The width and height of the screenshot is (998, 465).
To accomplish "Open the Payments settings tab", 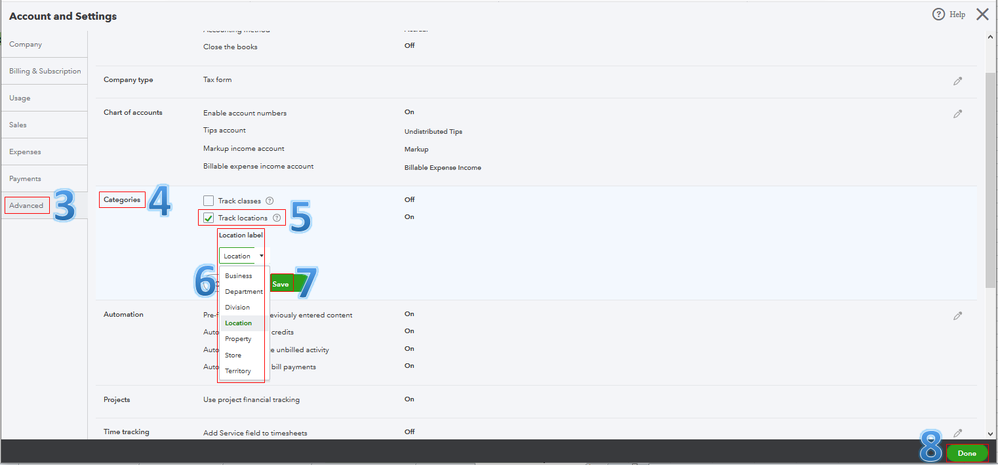I will pos(44,179).
